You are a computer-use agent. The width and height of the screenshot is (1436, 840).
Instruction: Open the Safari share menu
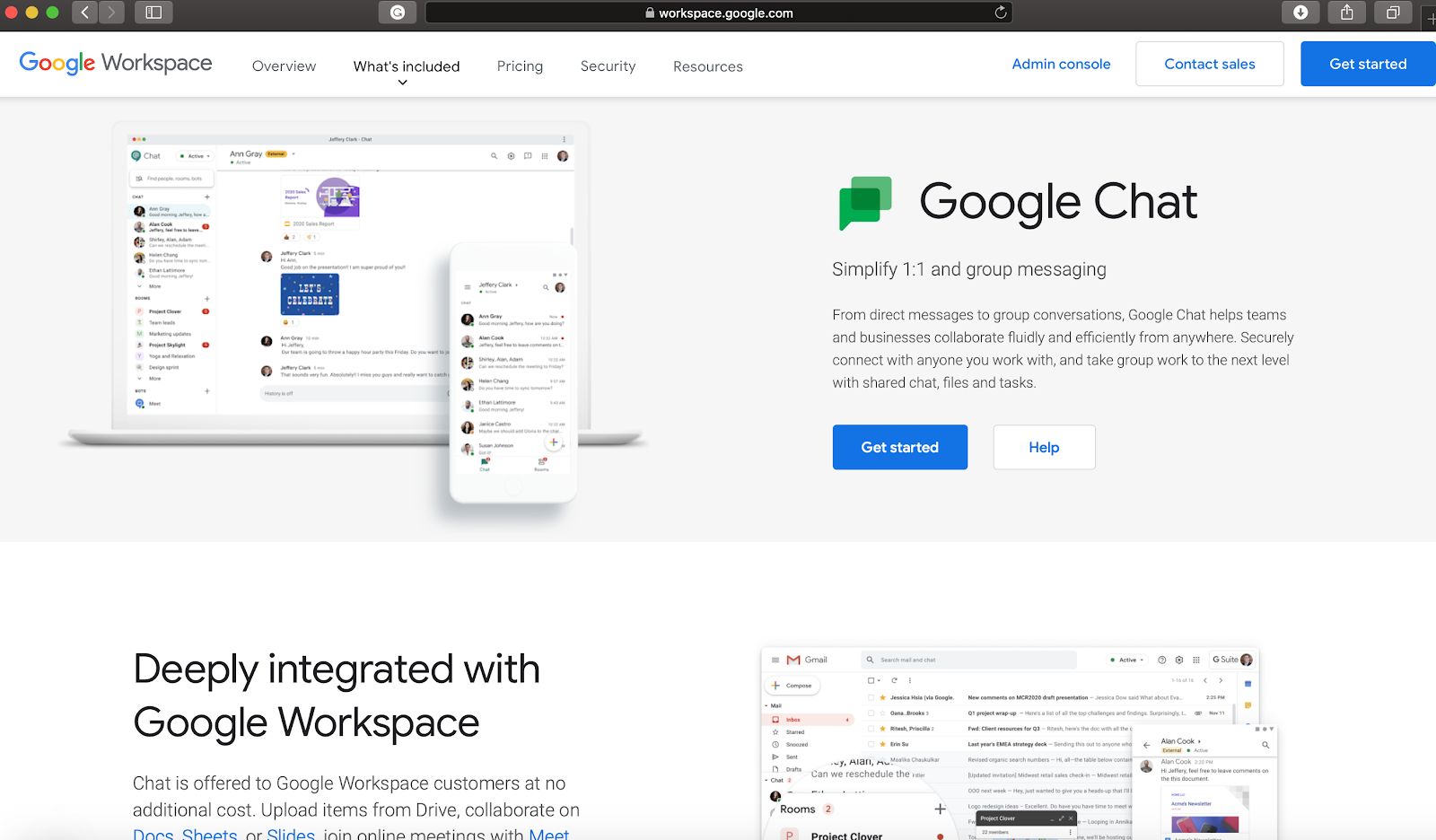(1346, 13)
